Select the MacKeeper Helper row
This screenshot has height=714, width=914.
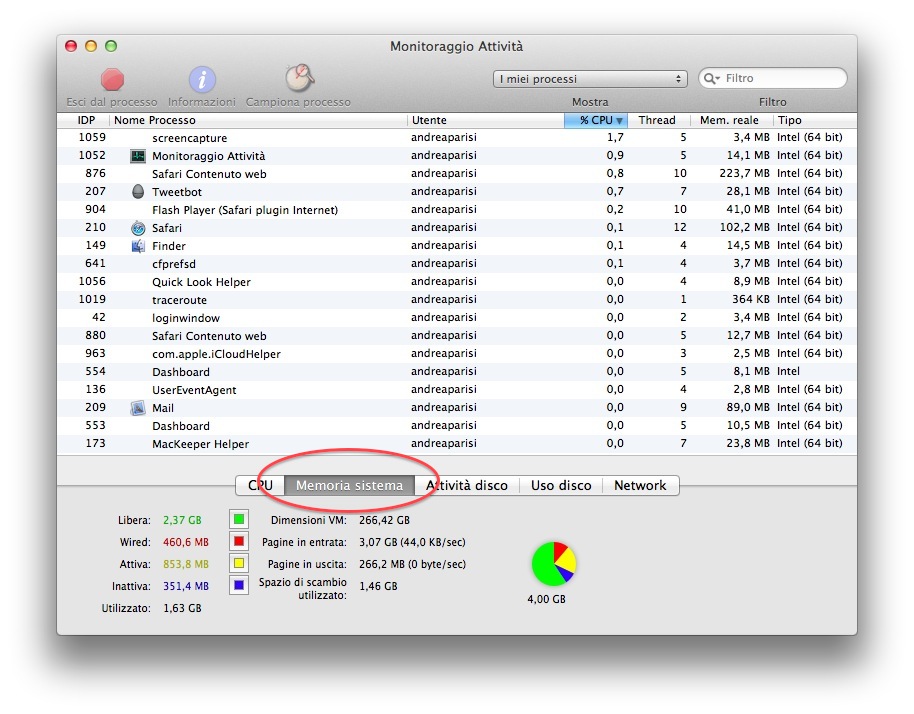(457, 444)
